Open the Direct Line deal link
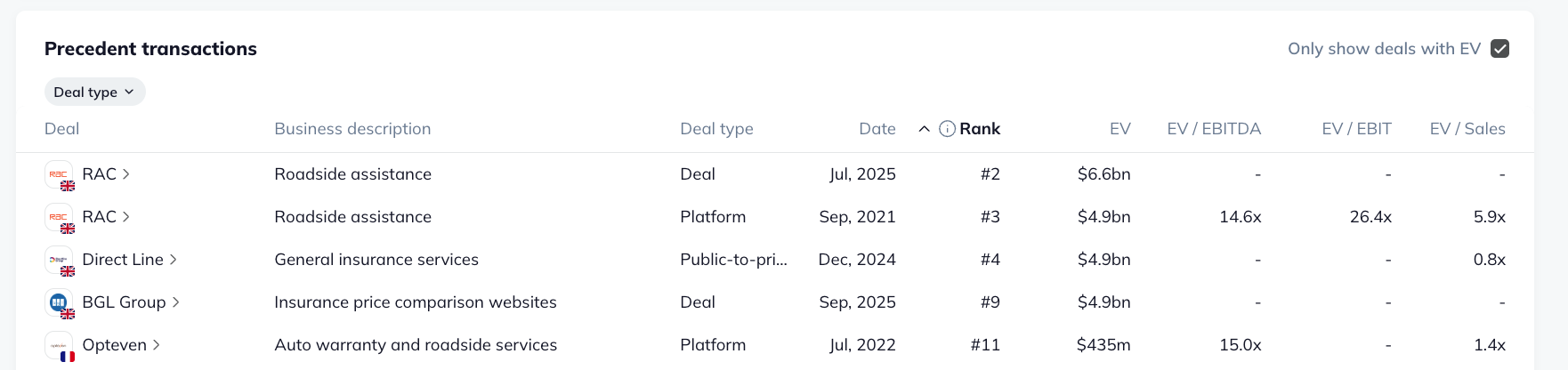The width and height of the screenshot is (1568, 370). click(x=123, y=260)
